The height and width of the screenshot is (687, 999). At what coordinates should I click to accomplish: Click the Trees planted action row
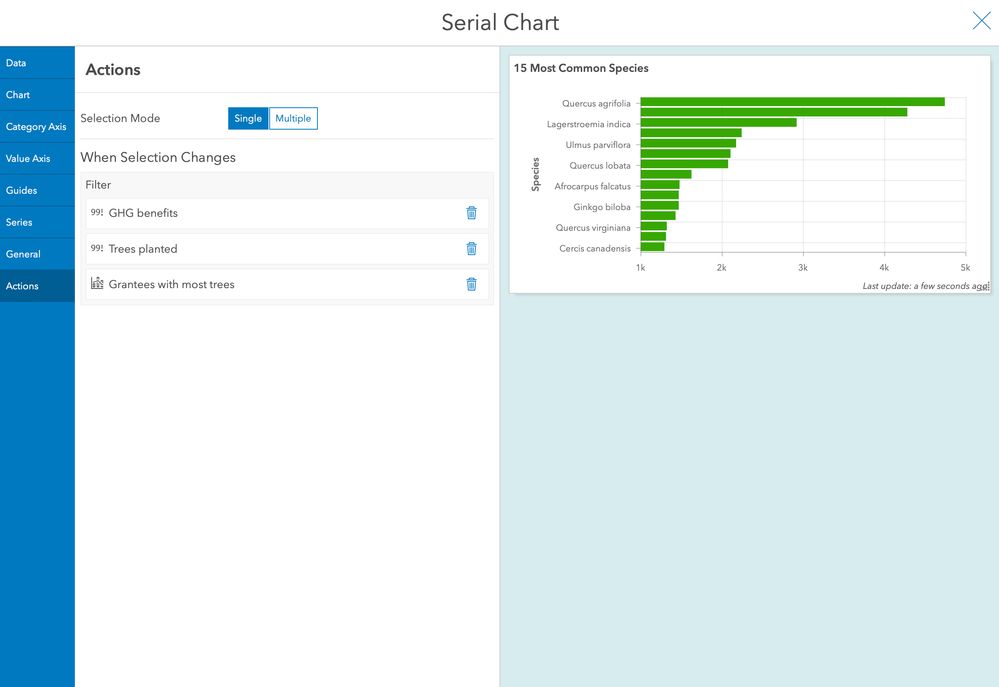287,249
